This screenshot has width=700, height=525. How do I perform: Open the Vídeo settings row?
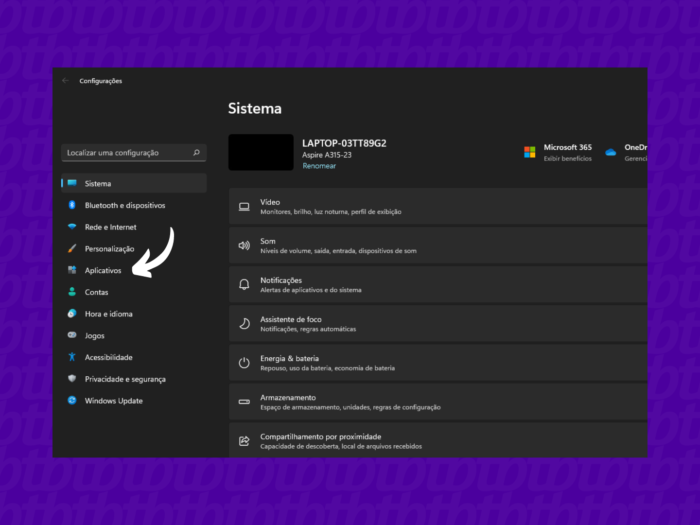[x=438, y=206]
